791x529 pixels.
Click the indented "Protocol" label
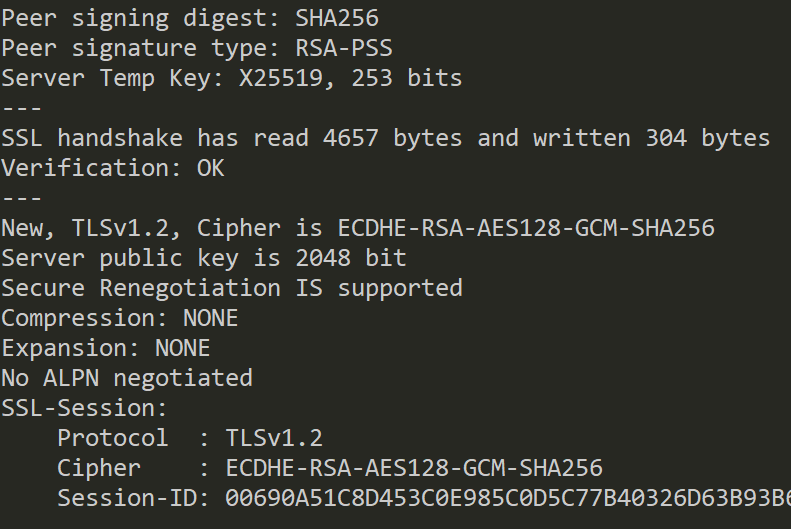coord(112,438)
